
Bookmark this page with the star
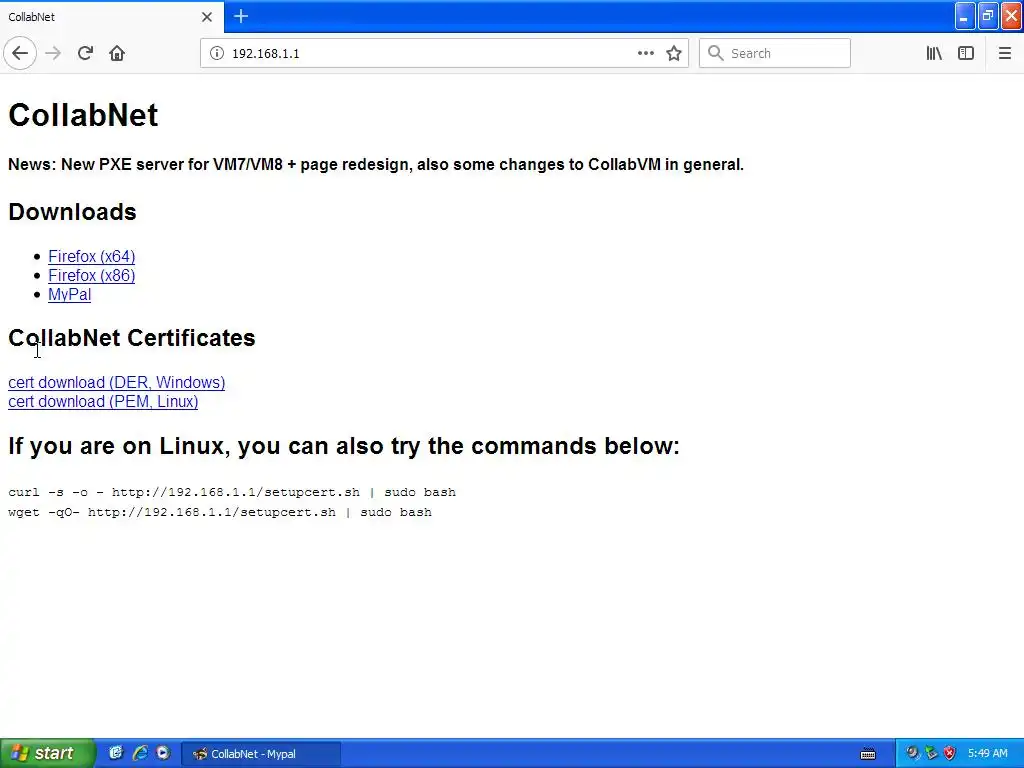click(x=674, y=53)
